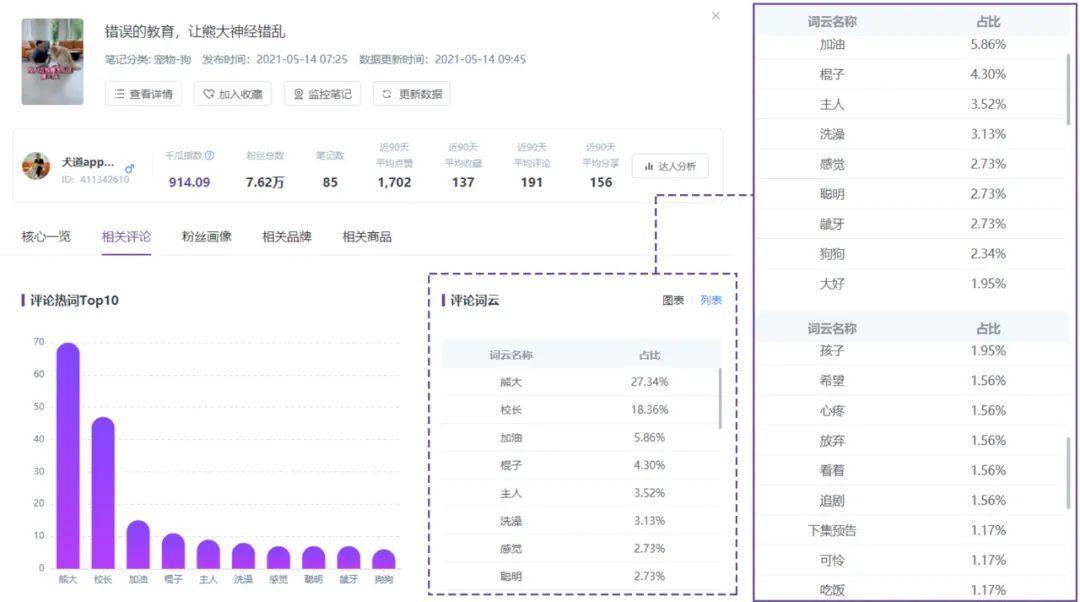
Task: Click the 查看详情 list icon
Action: pos(120,94)
